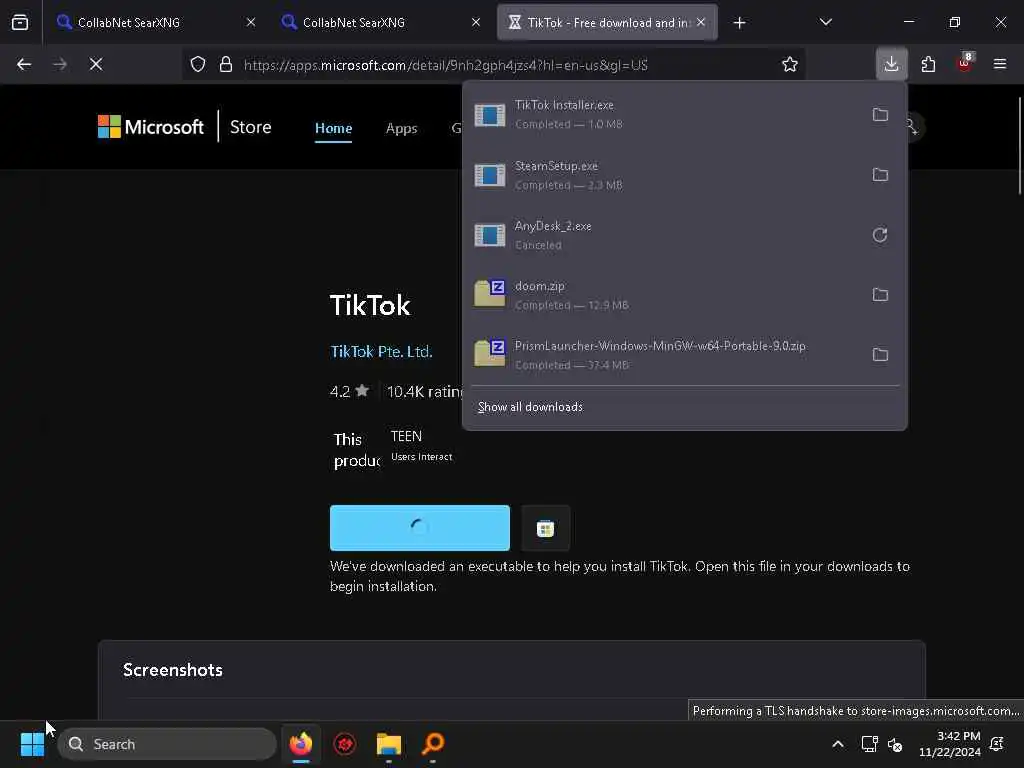Viewport: 1024px width, 768px height.
Task: View site security padlock information
Action: 226,64
